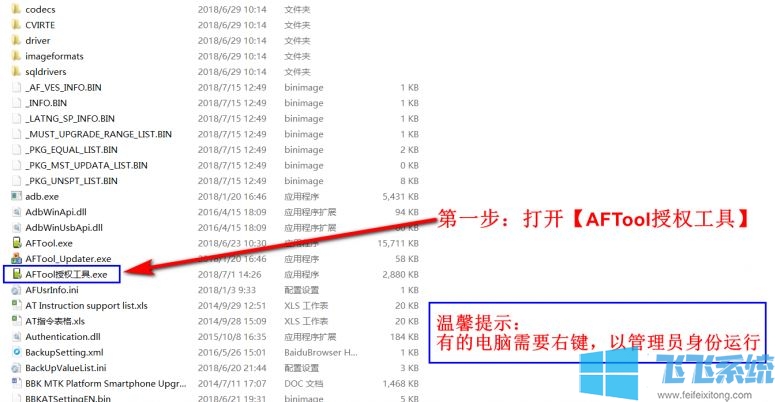Viewport: 776px width, 402px height.
Task: Select file AFTool授权工具.exe by name
Action: click(66, 275)
